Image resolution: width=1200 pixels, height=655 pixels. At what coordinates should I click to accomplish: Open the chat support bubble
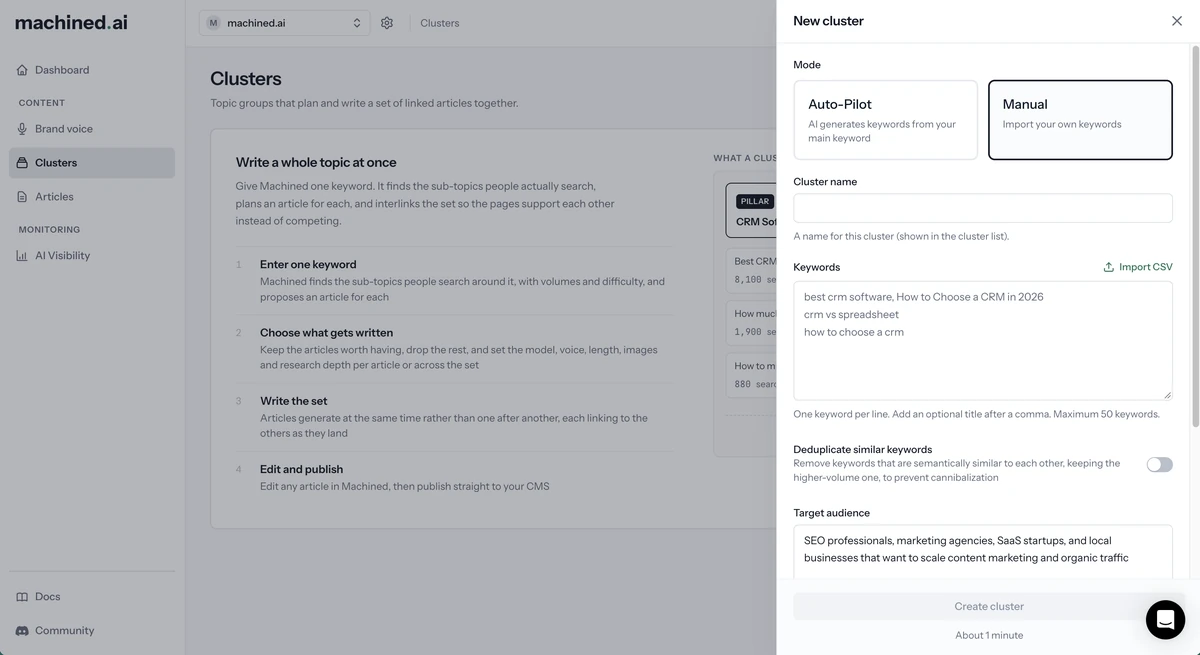point(1165,620)
